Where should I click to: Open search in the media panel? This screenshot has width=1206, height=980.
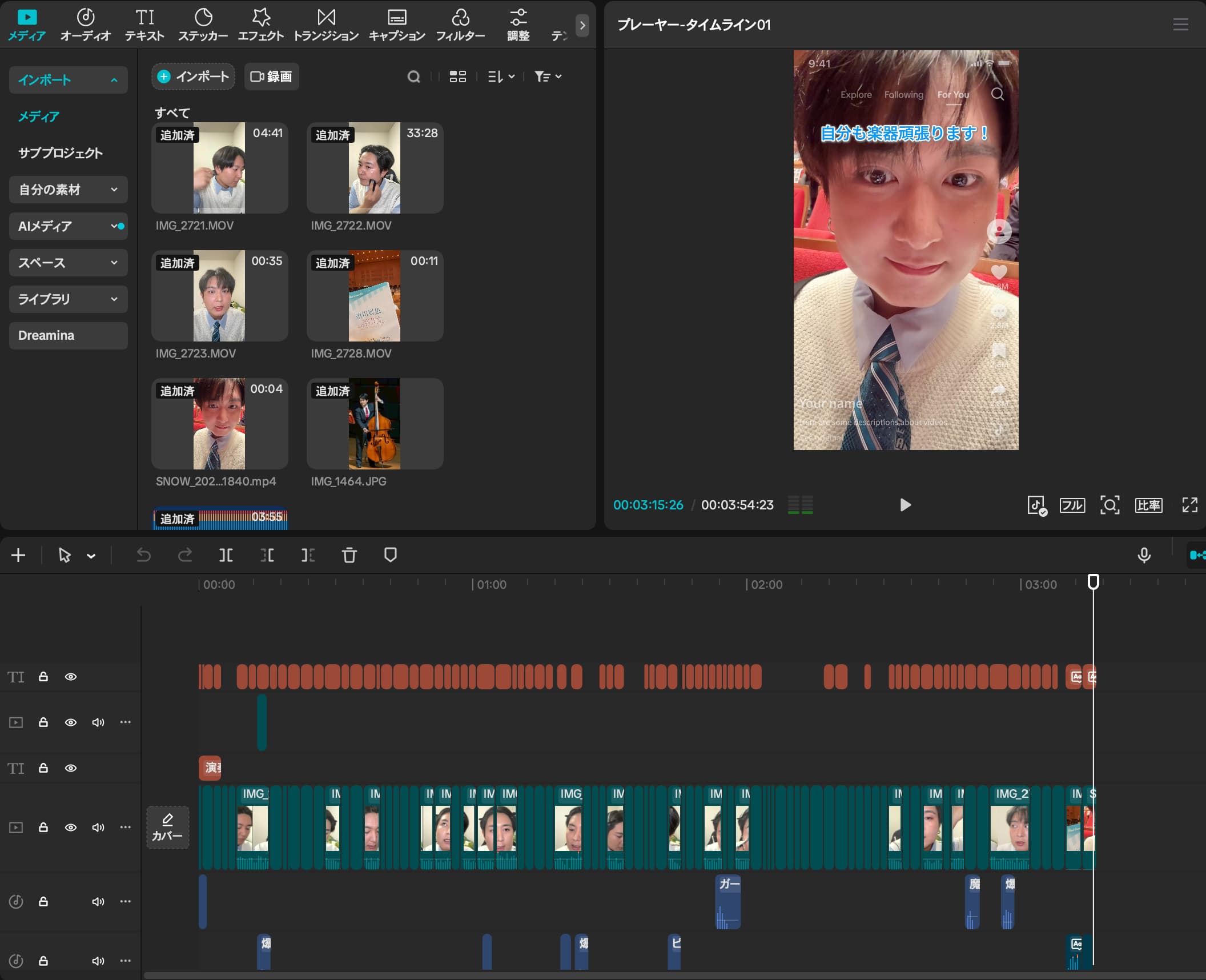414,77
